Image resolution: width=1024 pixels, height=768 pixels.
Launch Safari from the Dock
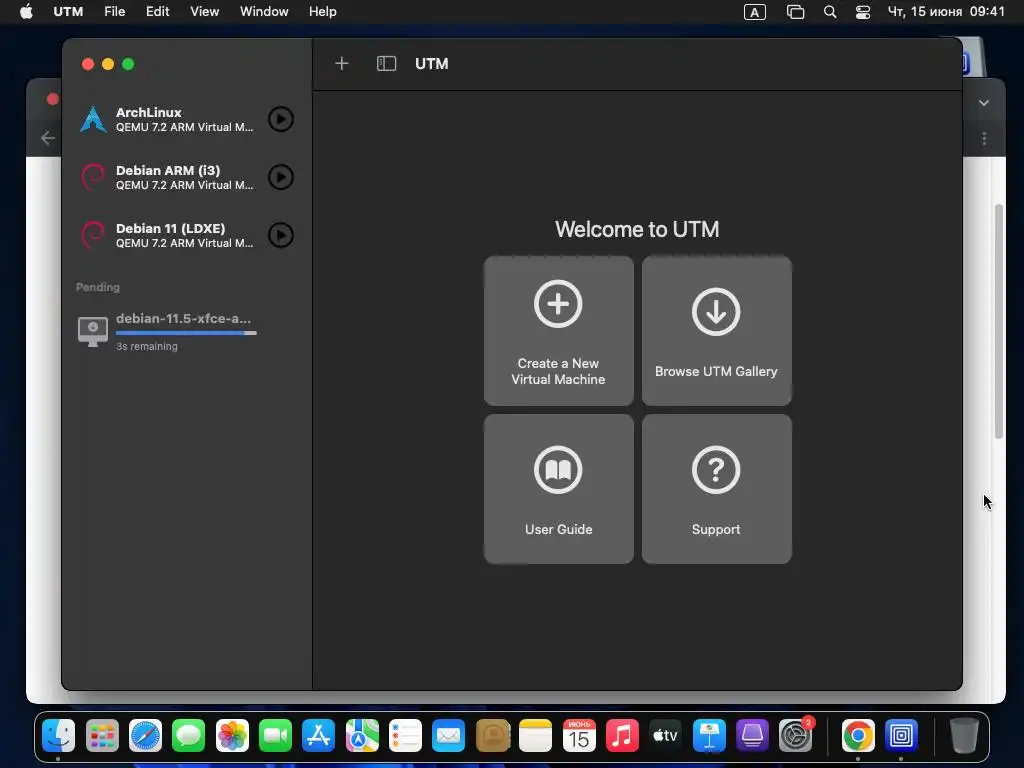click(x=145, y=736)
